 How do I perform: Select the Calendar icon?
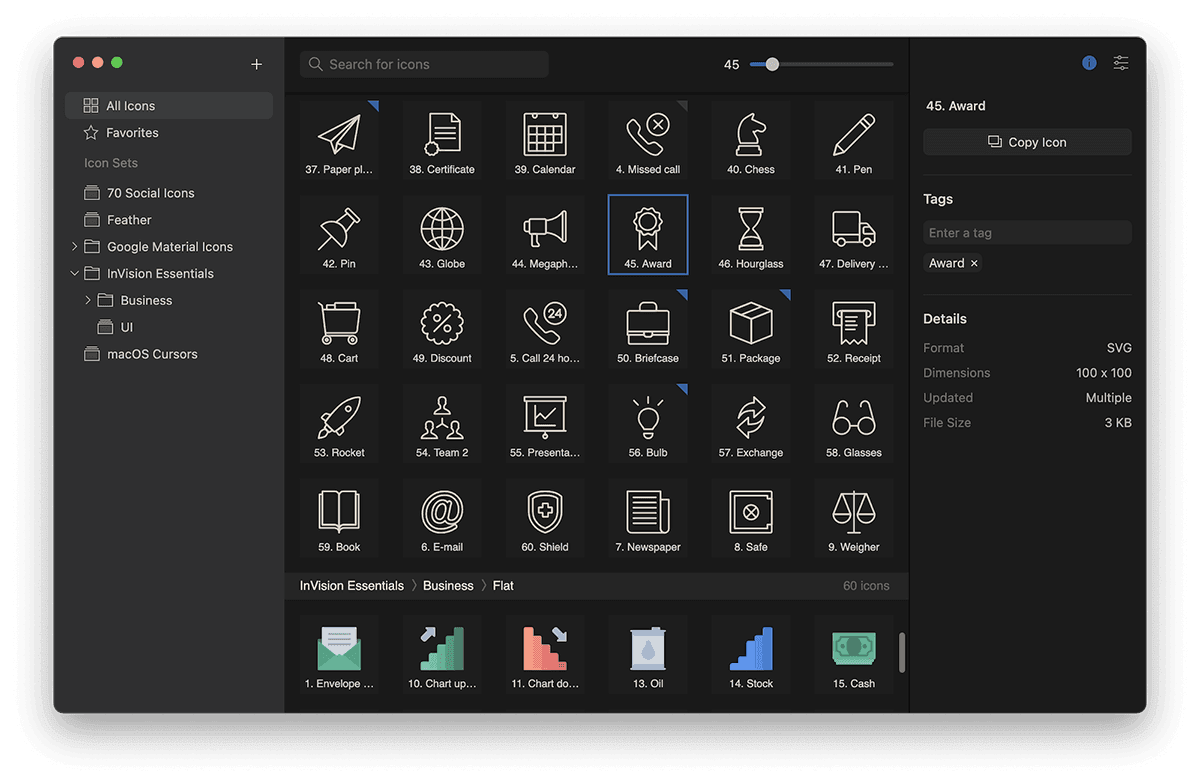pyautogui.click(x=545, y=140)
